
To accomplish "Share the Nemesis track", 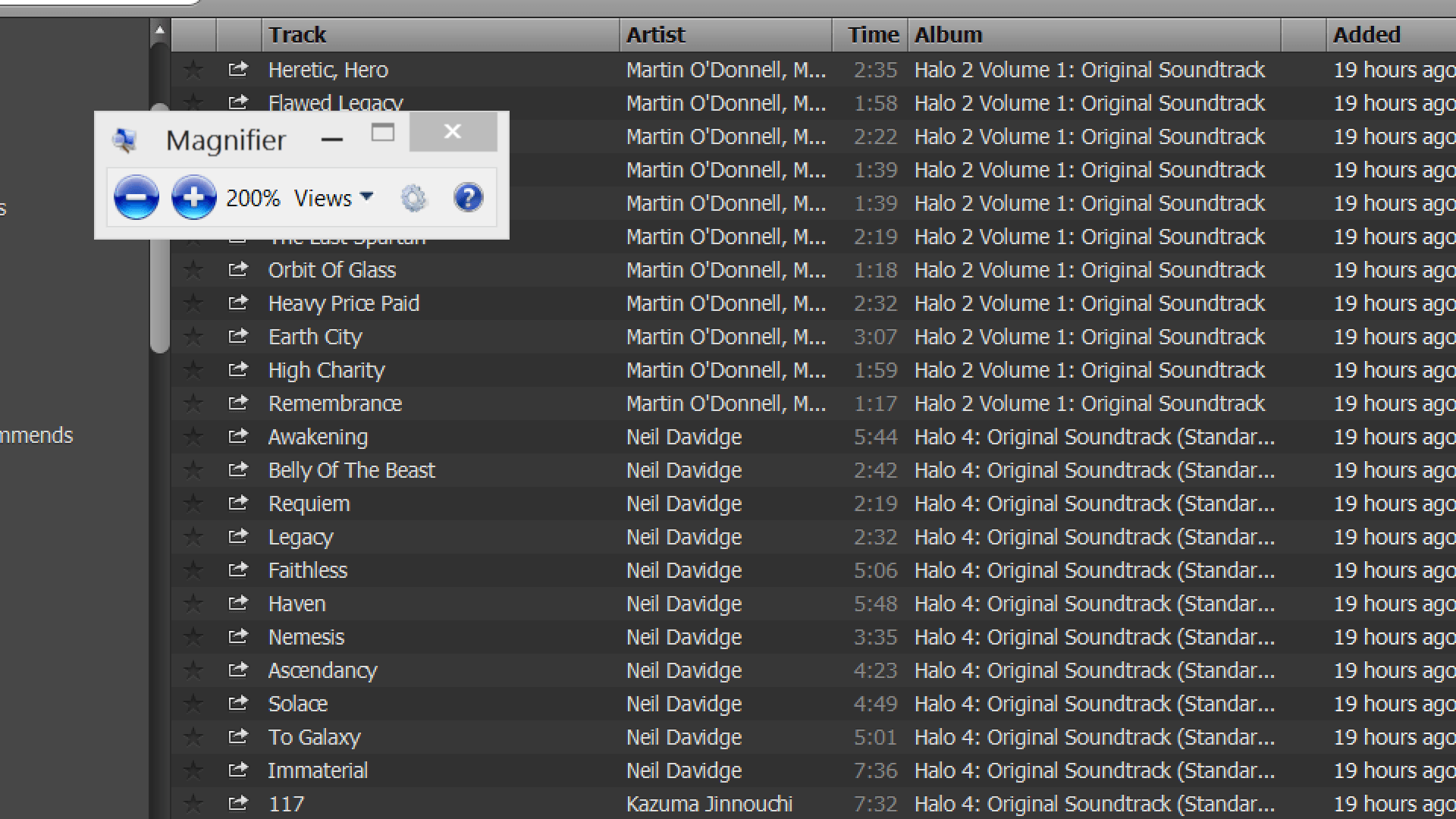I will click(x=238, y=636).
